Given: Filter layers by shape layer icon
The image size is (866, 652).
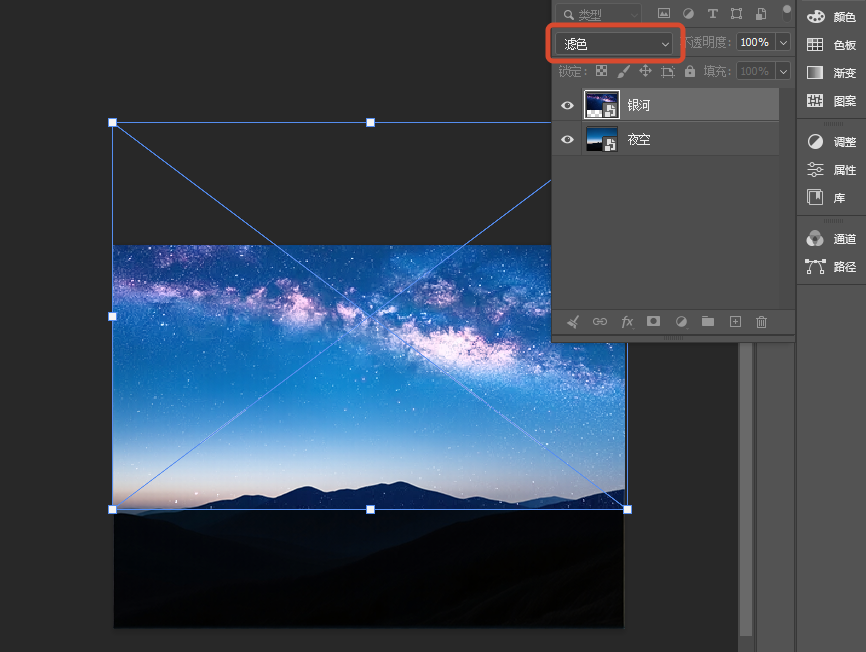Looking at the screenshot, I should pos(736,14).
